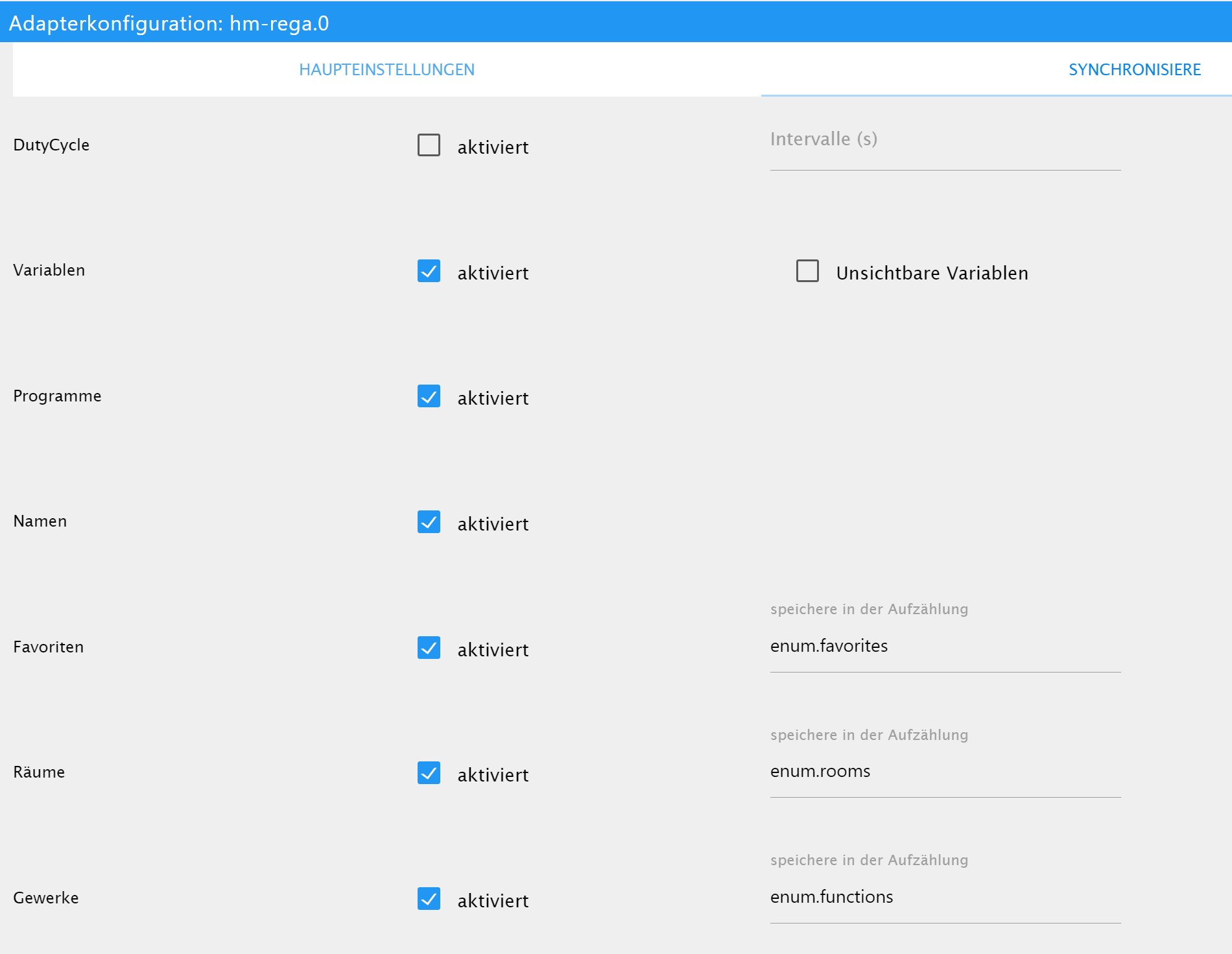The width and height of the screenshot is (1232, 954).
Task: Select the Räume row label
Action: coord(39,772)
